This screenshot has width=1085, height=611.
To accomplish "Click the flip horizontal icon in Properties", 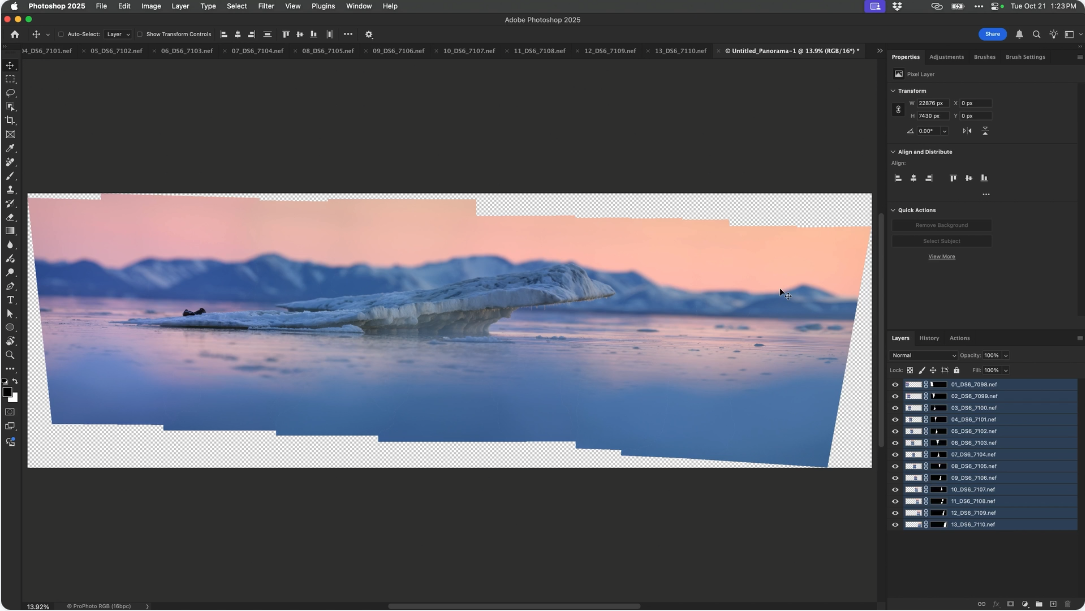I will (x=966, y=131).
